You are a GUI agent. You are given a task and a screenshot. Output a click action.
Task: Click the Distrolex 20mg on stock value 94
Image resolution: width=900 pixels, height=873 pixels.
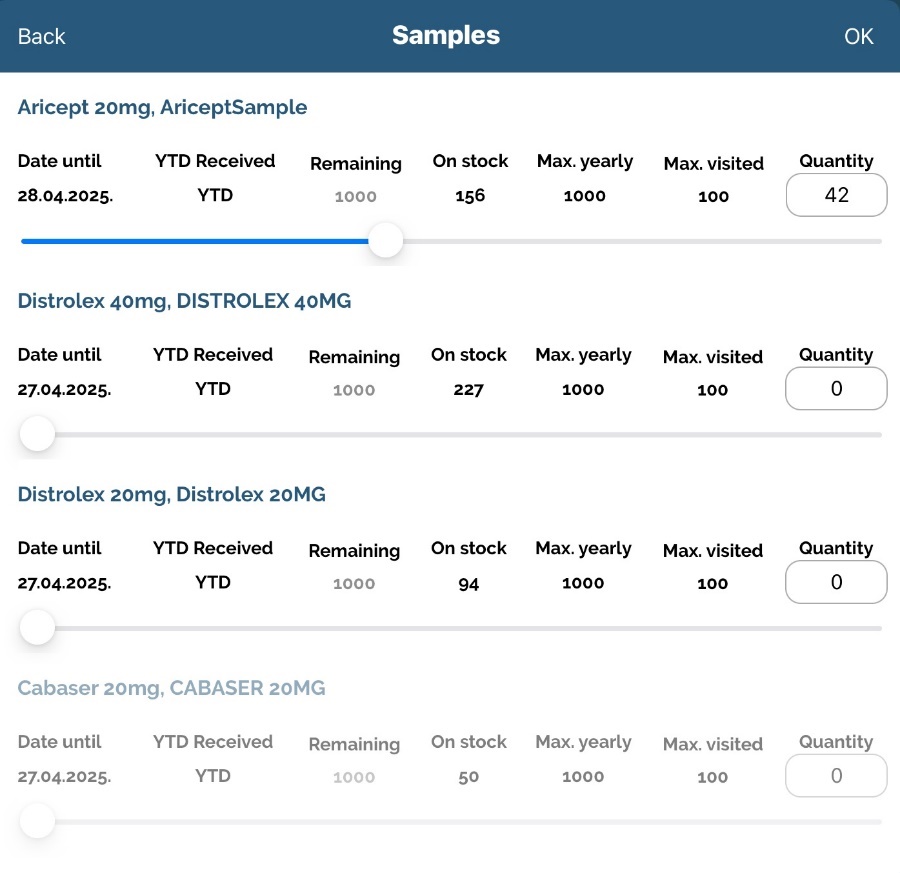(x=468, y=584)
